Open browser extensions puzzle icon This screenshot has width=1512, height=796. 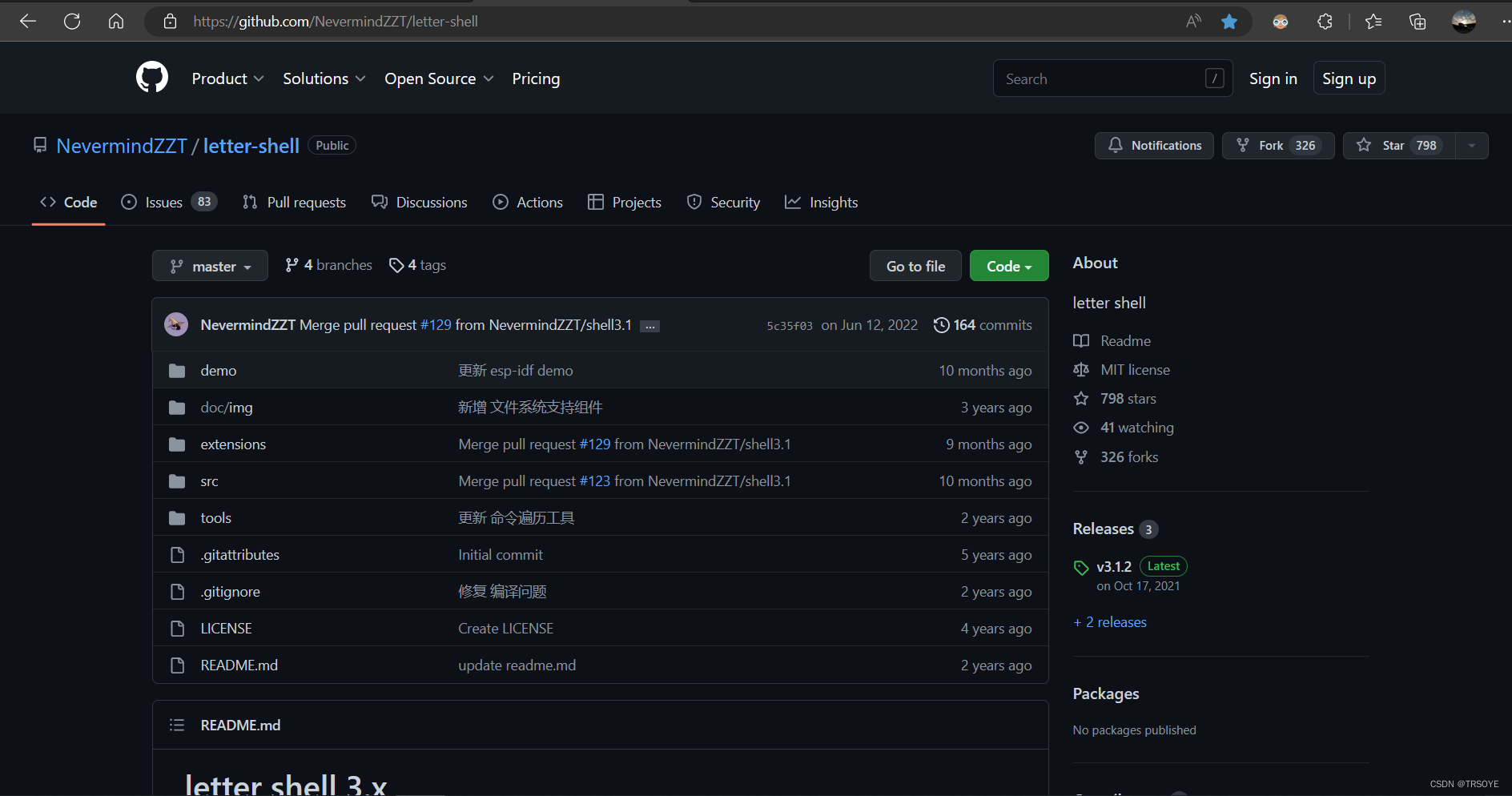pos(1325,22)
